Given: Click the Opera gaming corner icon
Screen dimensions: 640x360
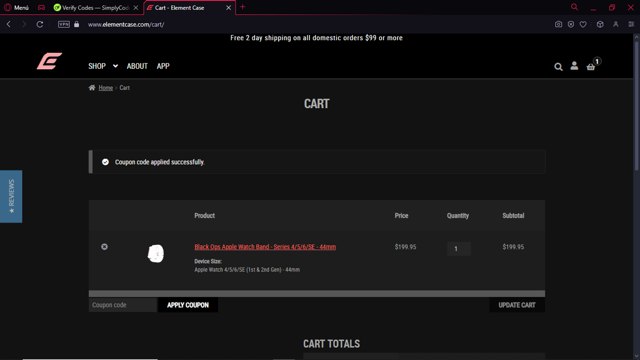Looking at the screenshot, I should 41,7.
